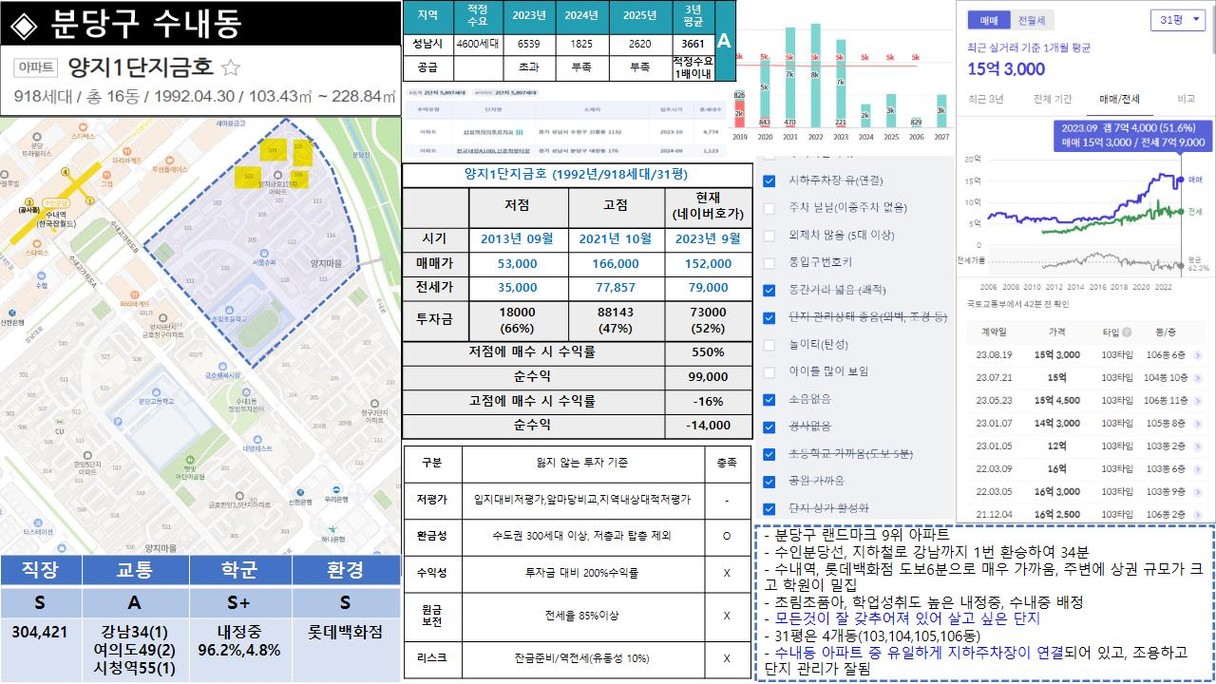The height and width of the screenshot is (684, 1216).
Task: Select the 우리은행 bank marker
Action: 336,490
